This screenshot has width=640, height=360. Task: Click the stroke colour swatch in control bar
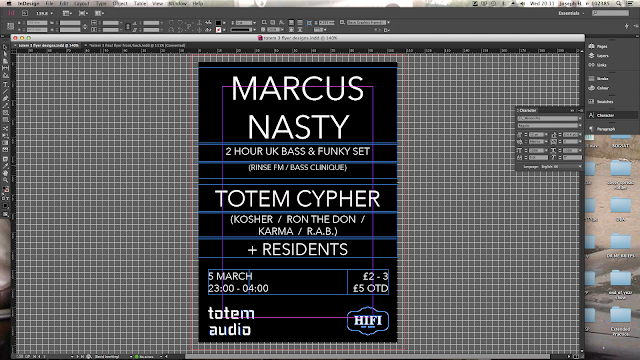point(219,30)
